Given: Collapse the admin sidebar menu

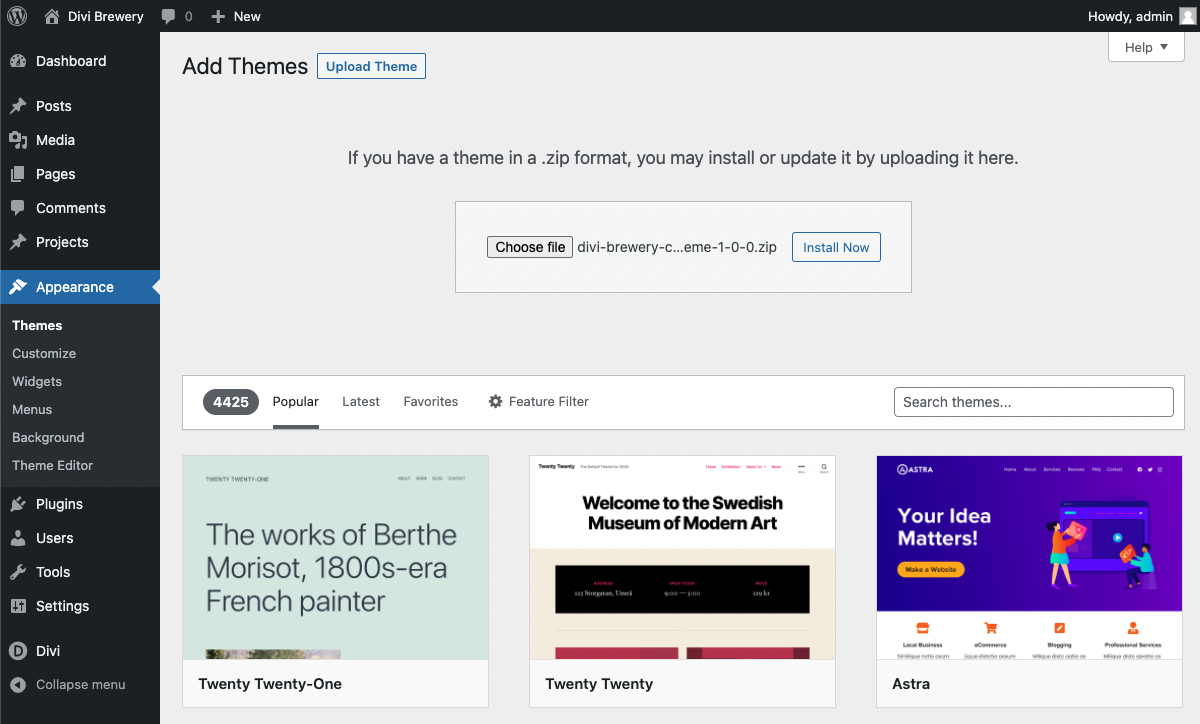Looking at the screenshot, I should click(x=80, y=685).
